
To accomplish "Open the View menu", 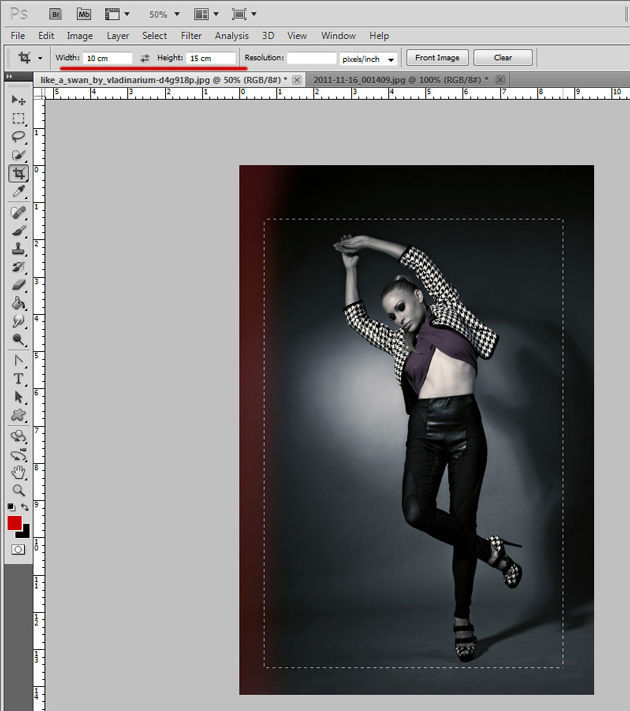I will point(297,35).
